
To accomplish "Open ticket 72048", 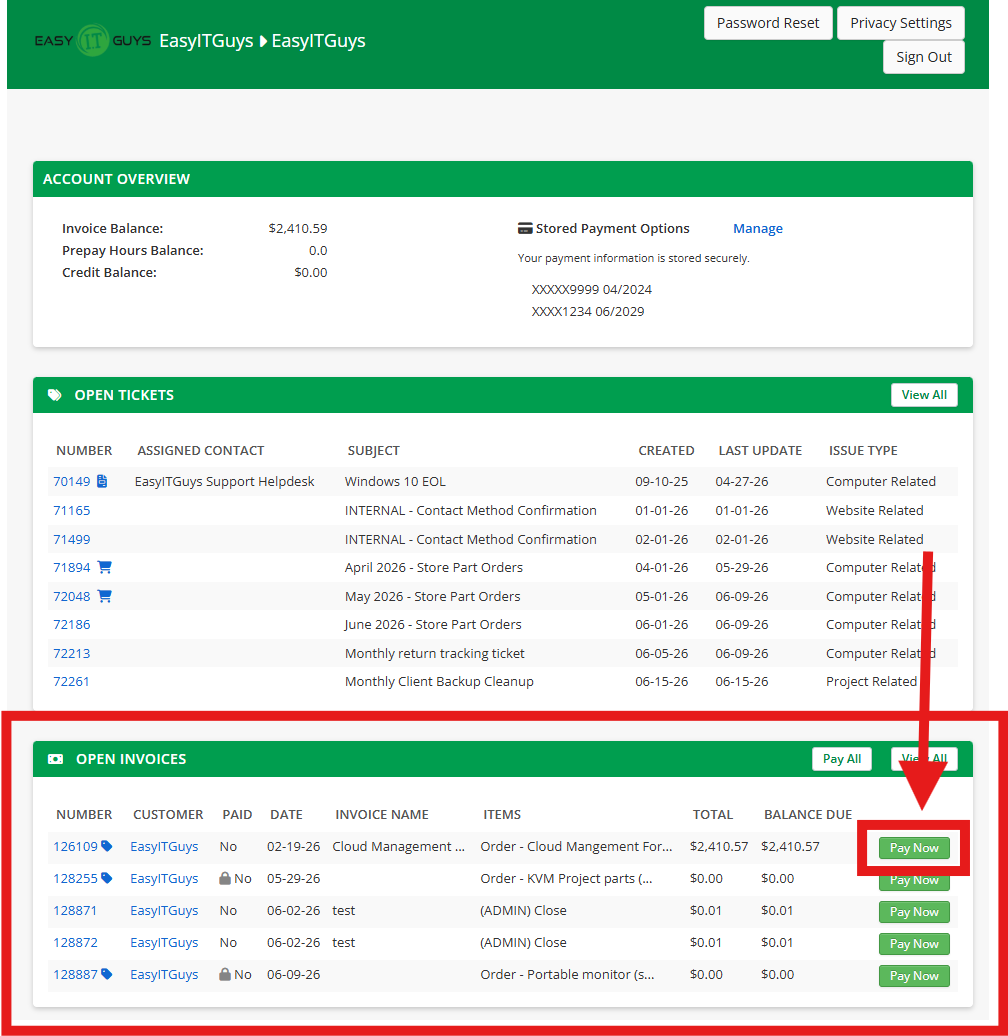I will (71, 597).
